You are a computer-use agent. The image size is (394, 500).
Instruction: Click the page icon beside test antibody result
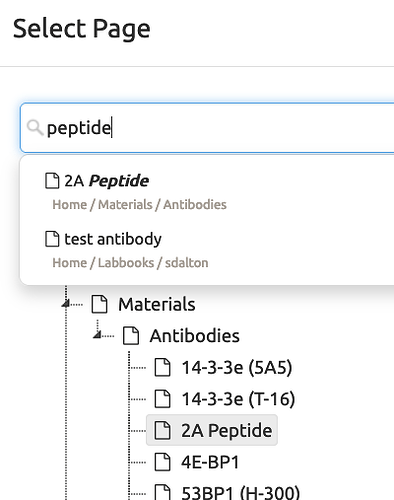(52, 239)
